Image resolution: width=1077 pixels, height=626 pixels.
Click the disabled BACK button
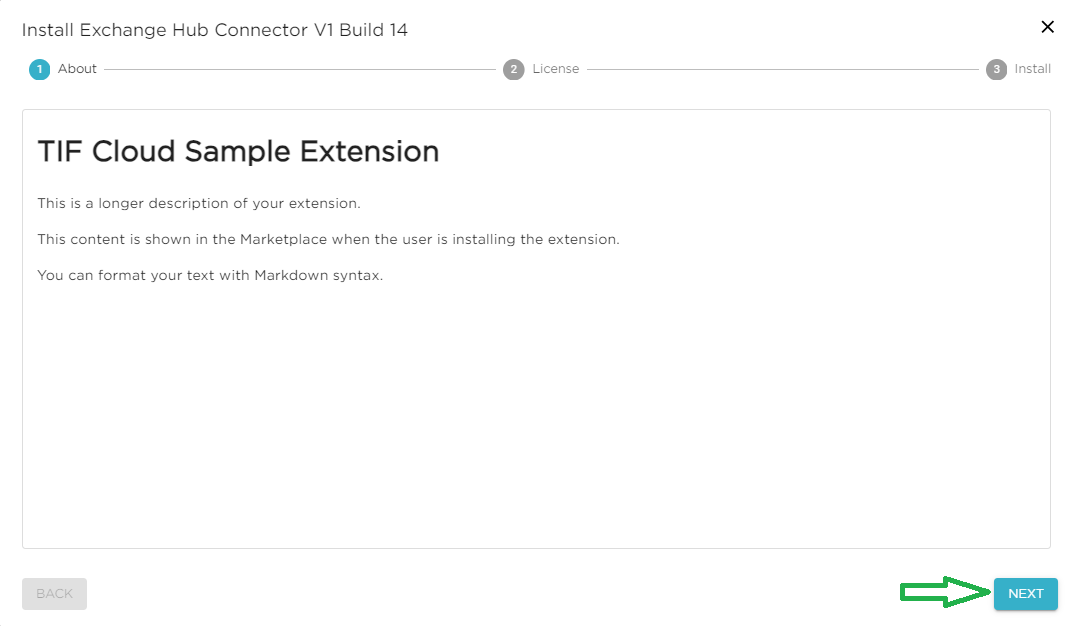tap(54, 593)
